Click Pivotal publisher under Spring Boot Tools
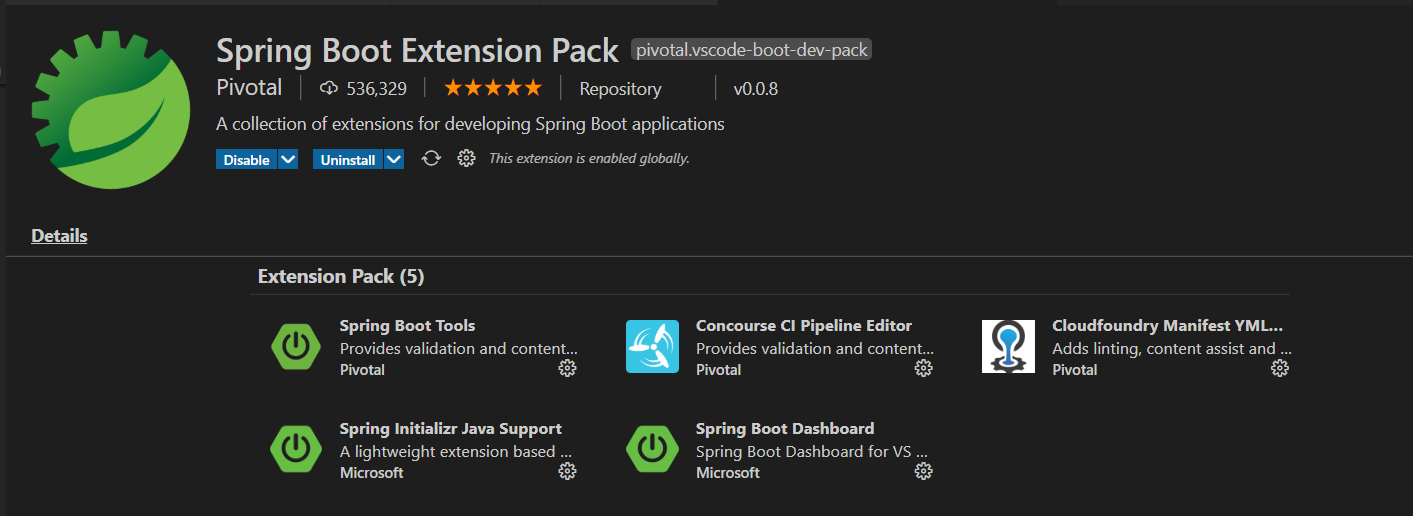1413x516 pixels. coord(362,370)
